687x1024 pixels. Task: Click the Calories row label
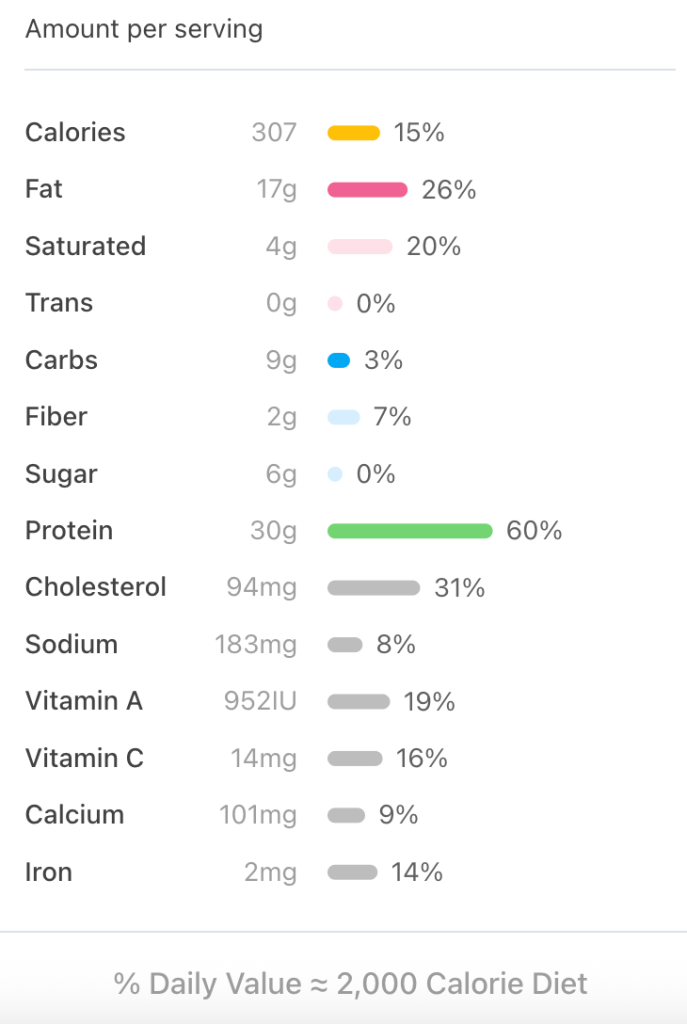[x=75, y=133]
